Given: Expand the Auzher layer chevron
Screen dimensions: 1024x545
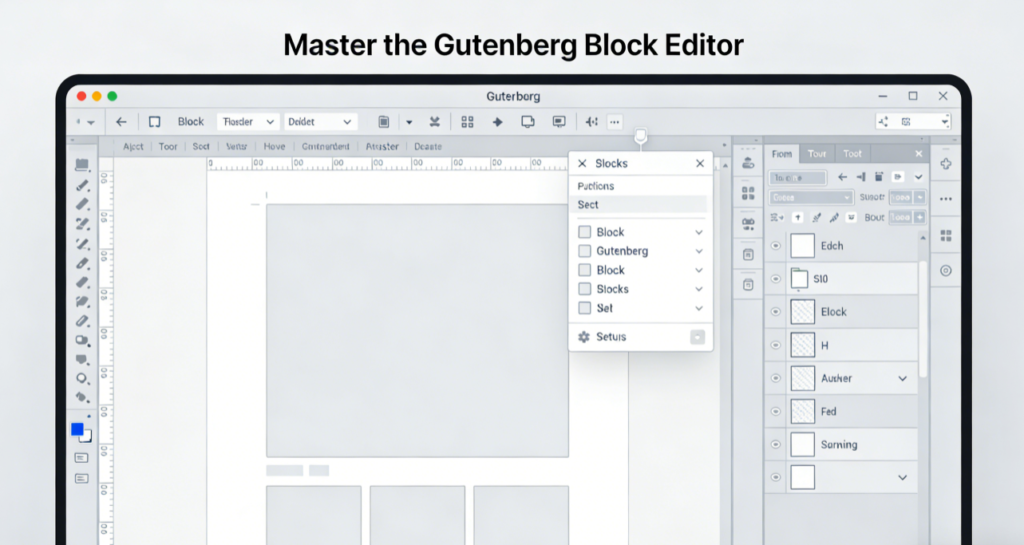Looking at the screenshot, I should coord(903,379).
